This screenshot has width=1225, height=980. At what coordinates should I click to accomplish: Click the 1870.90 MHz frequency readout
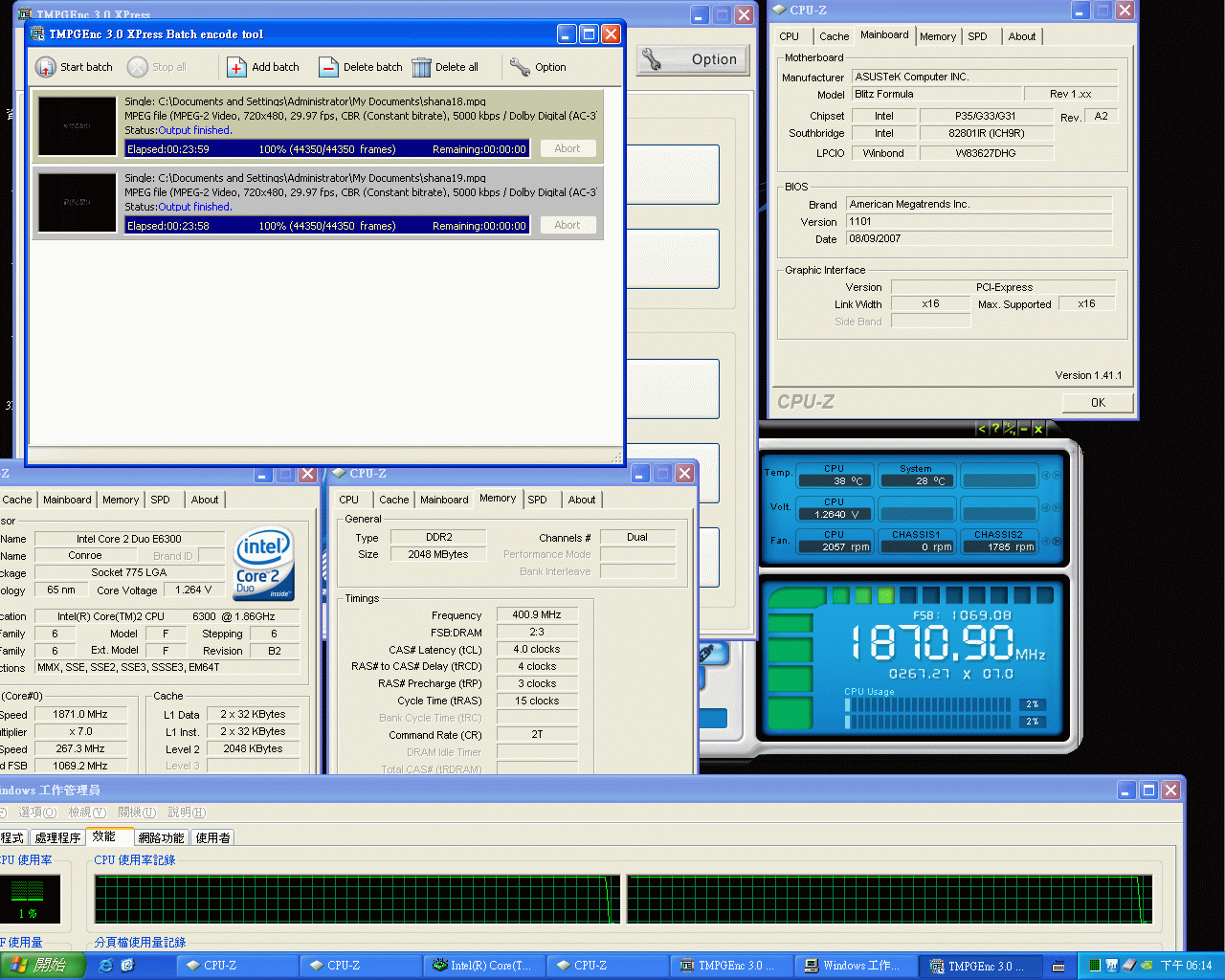coord(947,642)
